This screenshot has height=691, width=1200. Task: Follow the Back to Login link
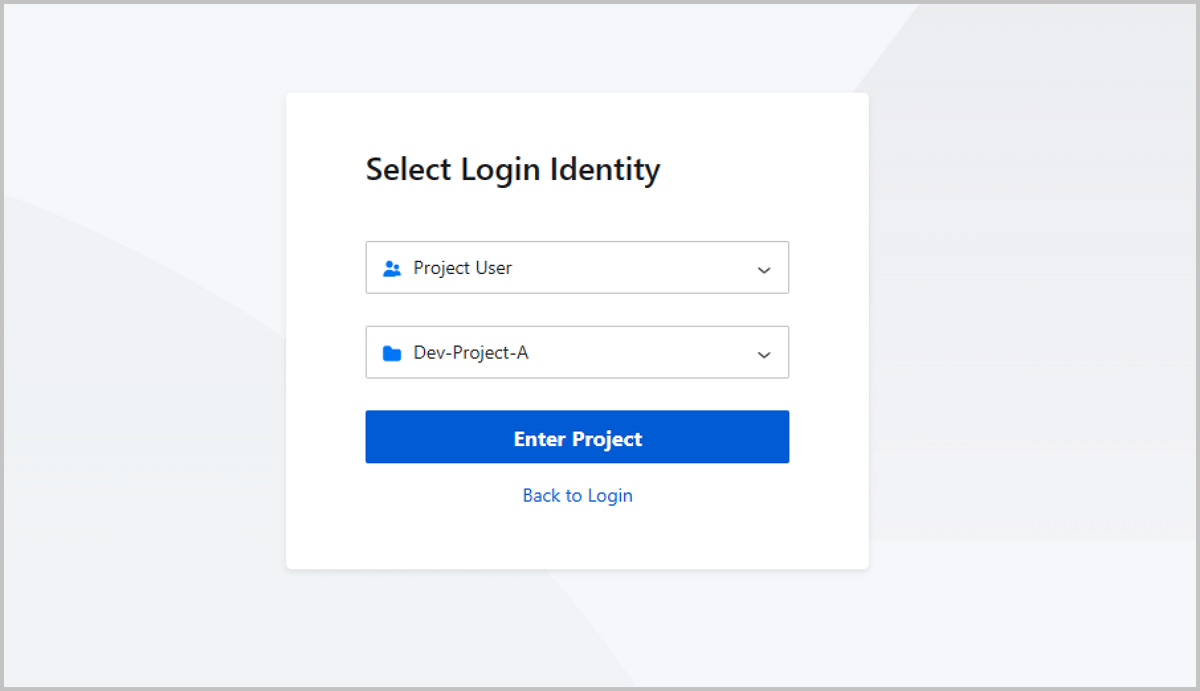pos(577,496)
